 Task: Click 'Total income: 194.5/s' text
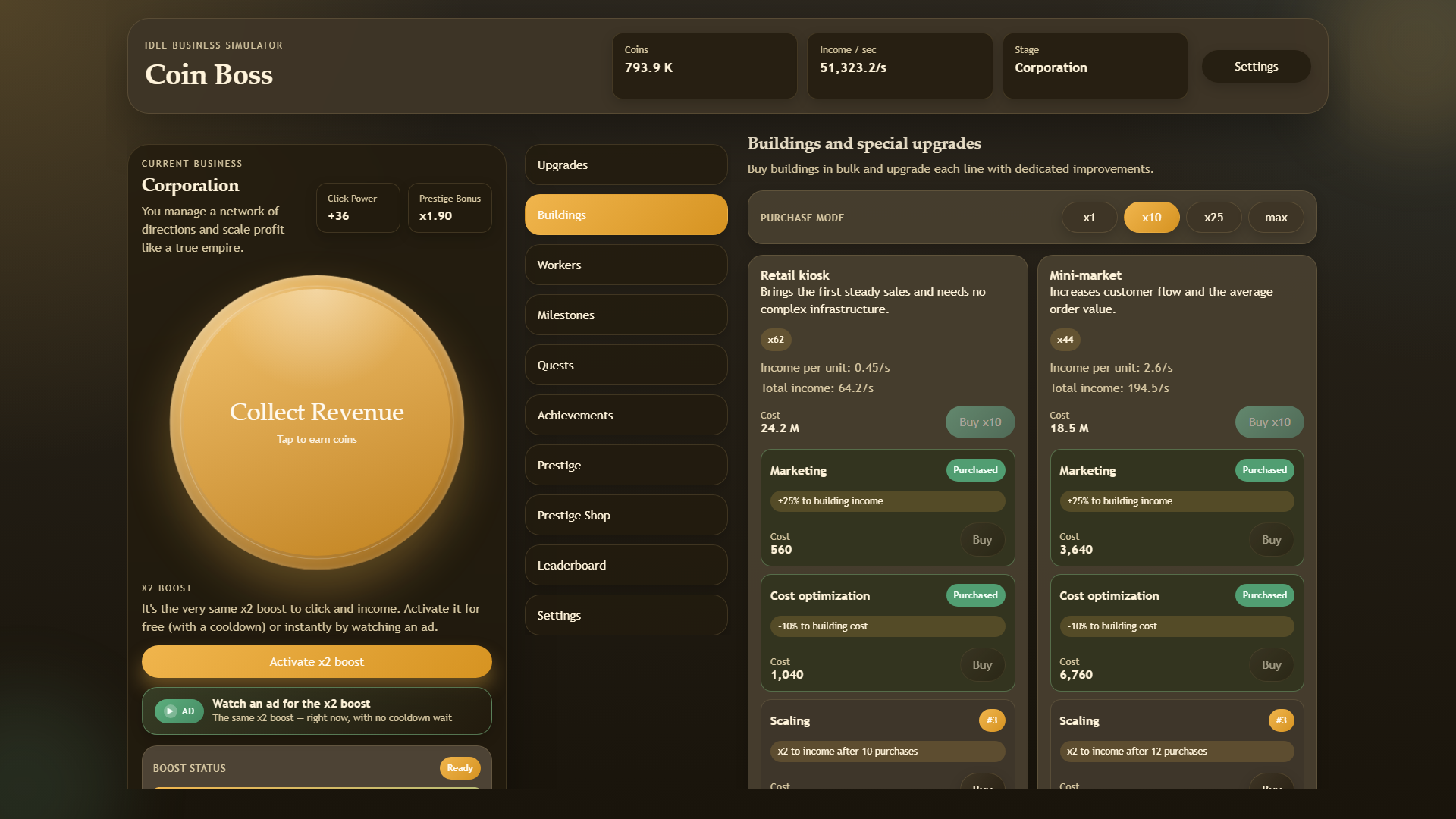(x=1109, y=388)
